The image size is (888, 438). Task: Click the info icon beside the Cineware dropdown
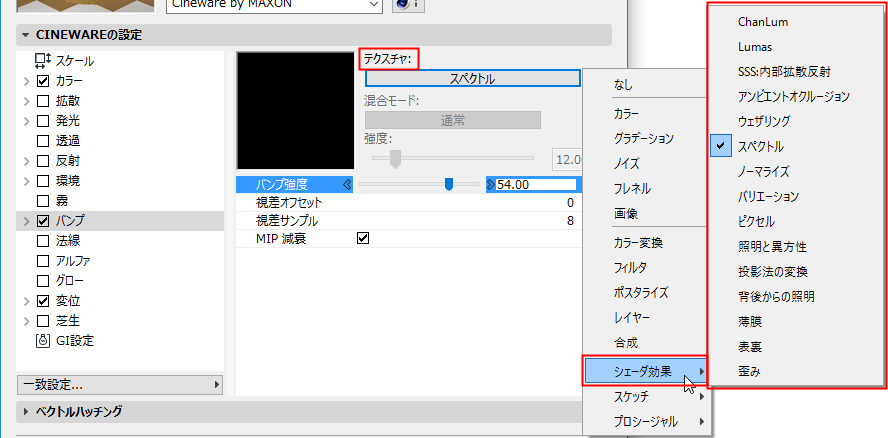pos(408,4)
